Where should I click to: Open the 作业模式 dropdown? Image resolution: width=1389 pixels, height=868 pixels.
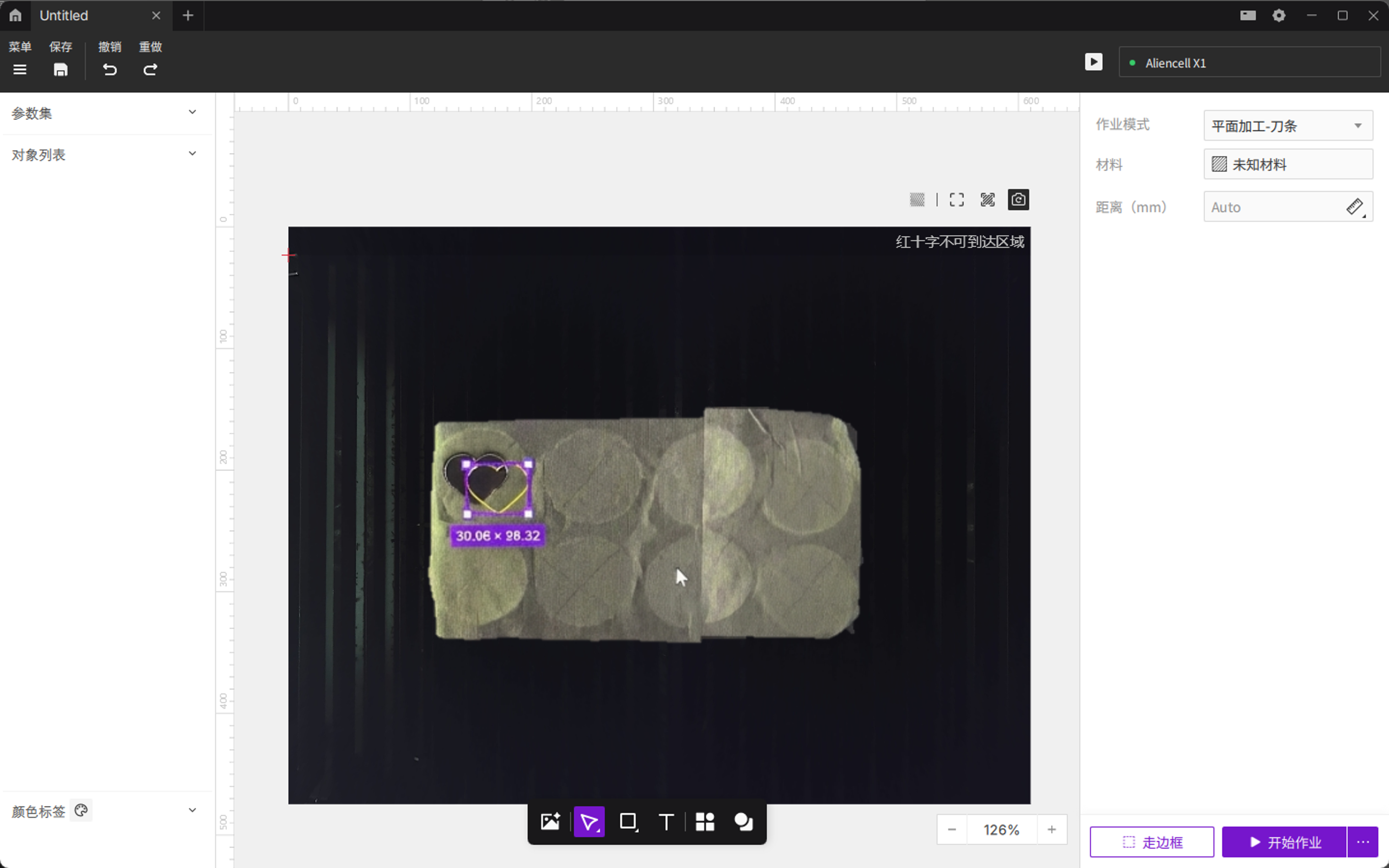(1287, 126)
